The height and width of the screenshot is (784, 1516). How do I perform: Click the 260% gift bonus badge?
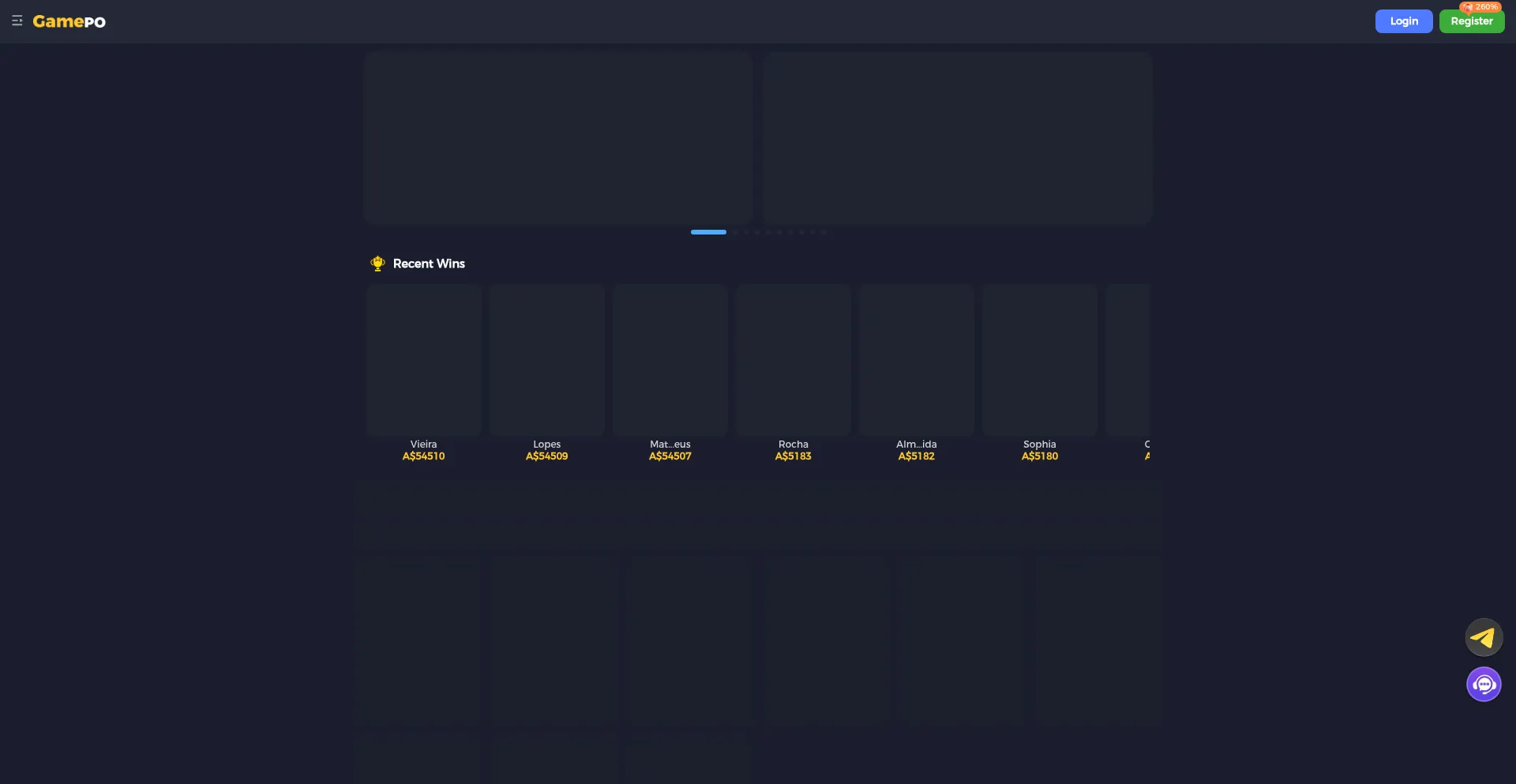point(1480,7)
